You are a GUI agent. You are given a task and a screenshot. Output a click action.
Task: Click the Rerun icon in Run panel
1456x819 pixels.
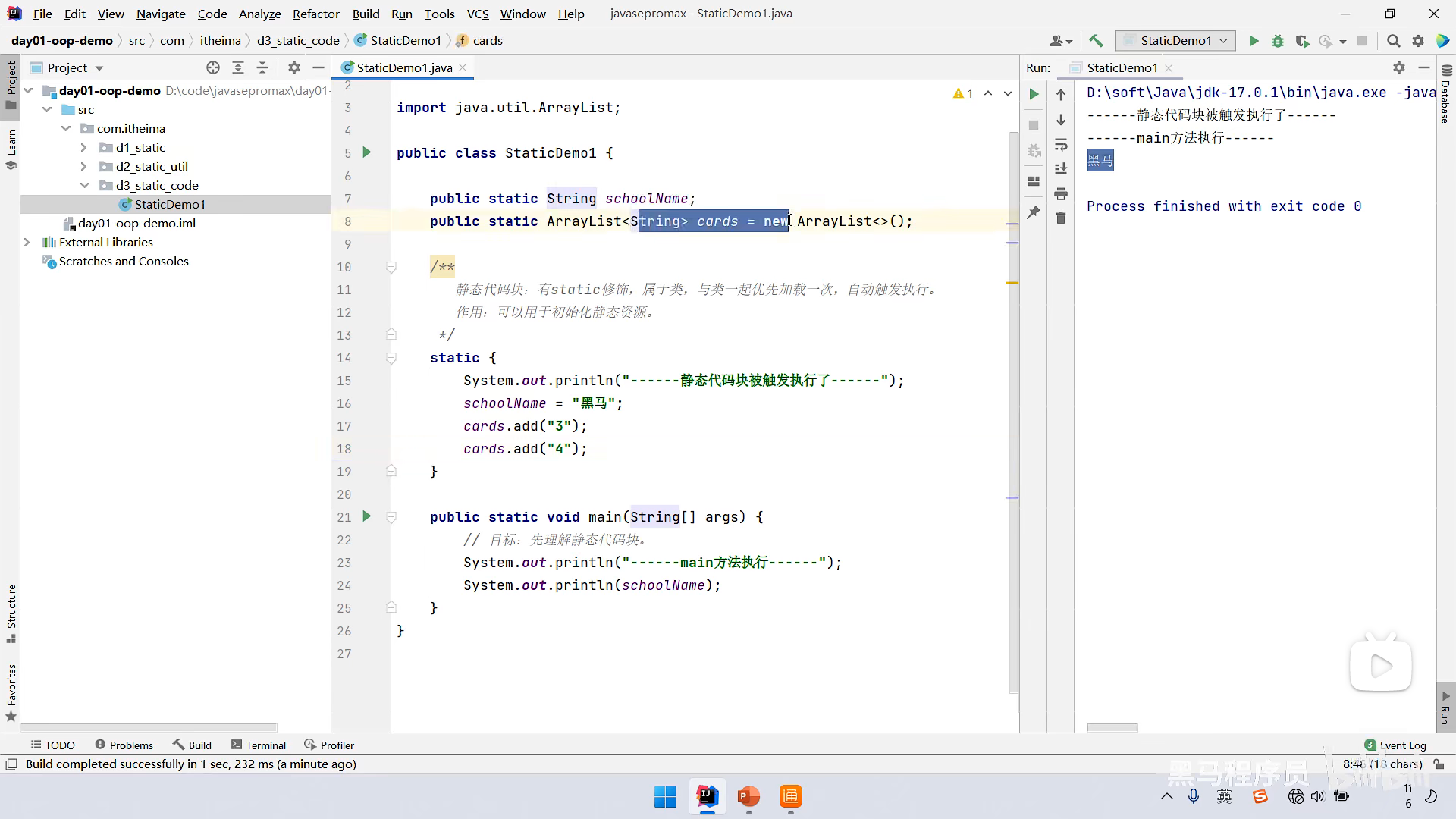pyautogui.click(x=1034, y=94)
